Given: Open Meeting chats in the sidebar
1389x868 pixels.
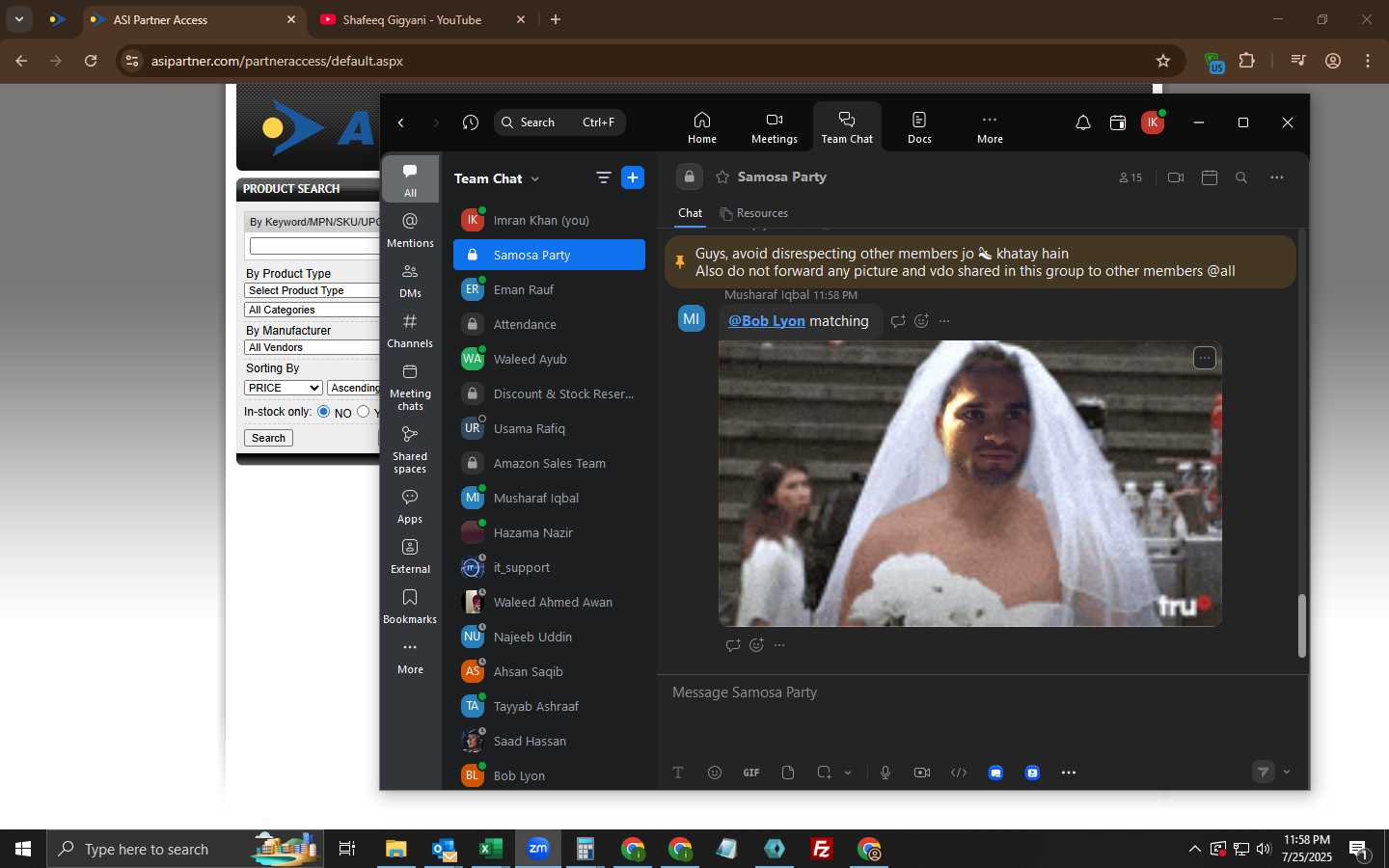Looking at the screenshot, I should point(410,387).
